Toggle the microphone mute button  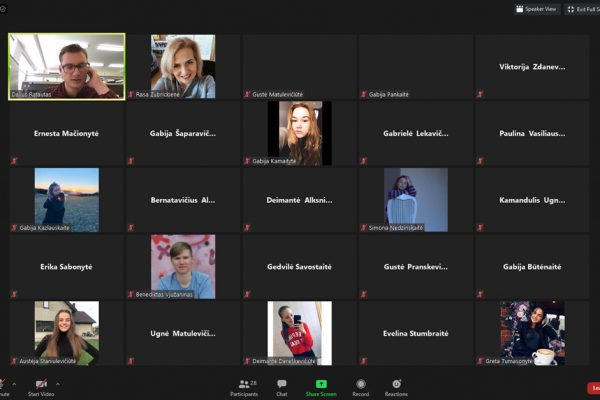coord(2,387)
